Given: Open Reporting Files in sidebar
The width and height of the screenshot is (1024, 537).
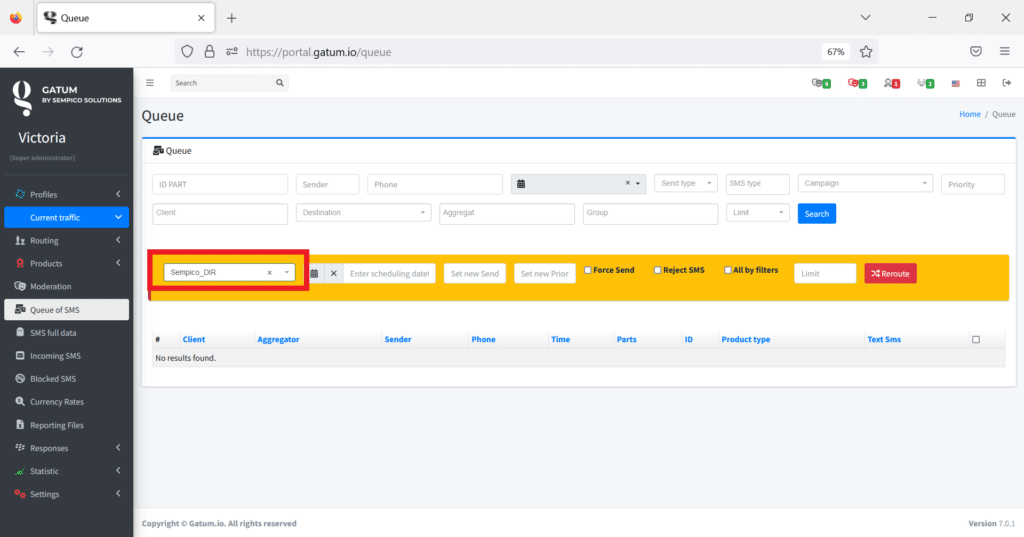Looking at the screenshot, I should tap(66, 425).
